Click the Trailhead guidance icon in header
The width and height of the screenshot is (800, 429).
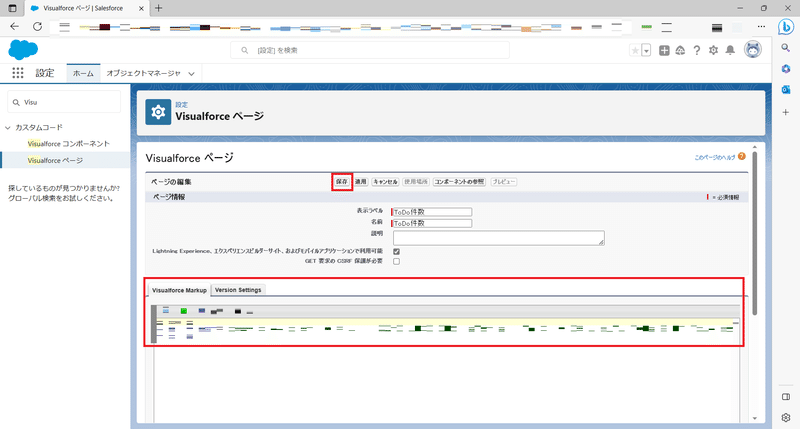pos(680,50)
